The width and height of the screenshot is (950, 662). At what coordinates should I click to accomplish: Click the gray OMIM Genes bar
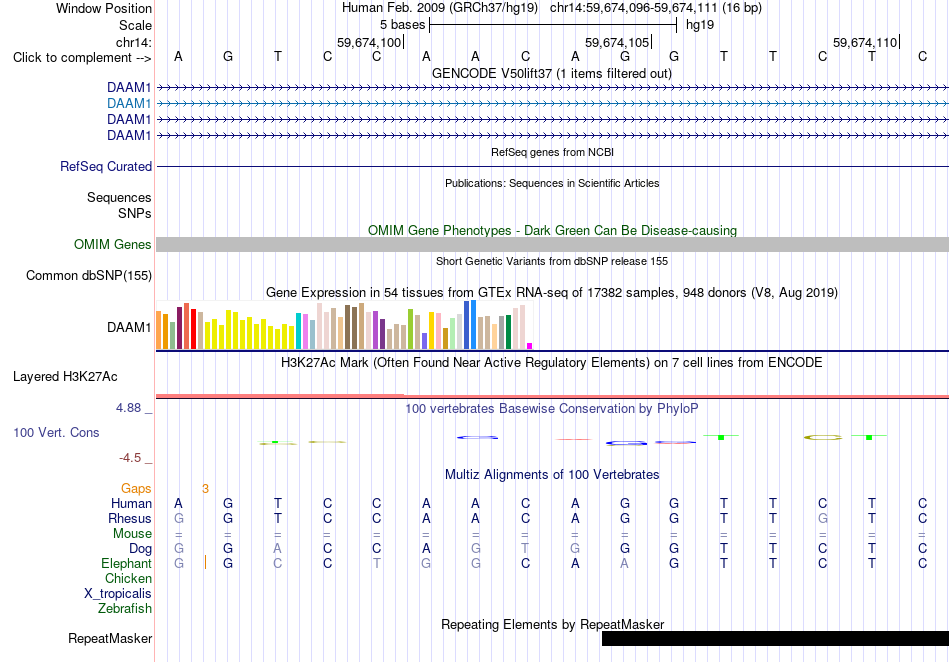(x=553, y=245)
